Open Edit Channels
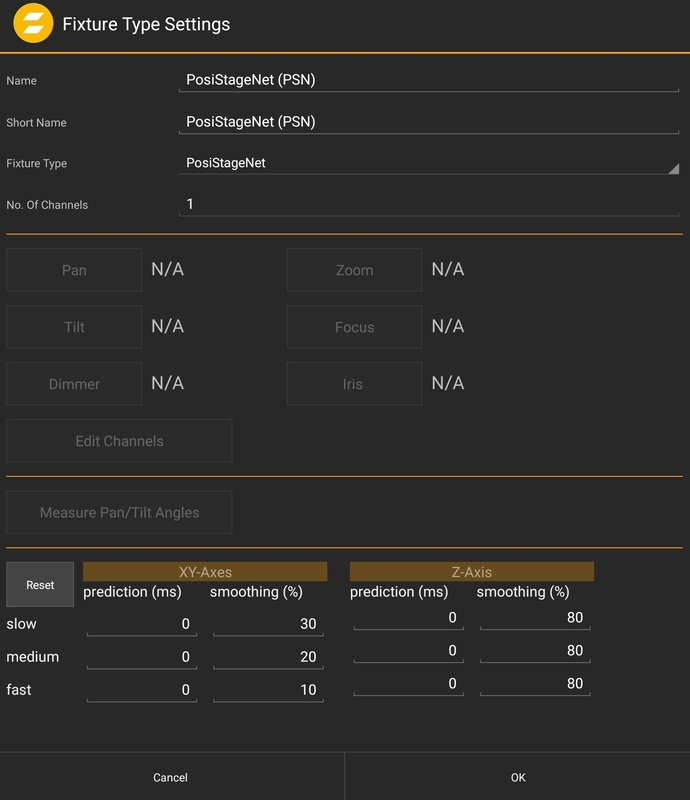690x800 pixels. (119, 441)
